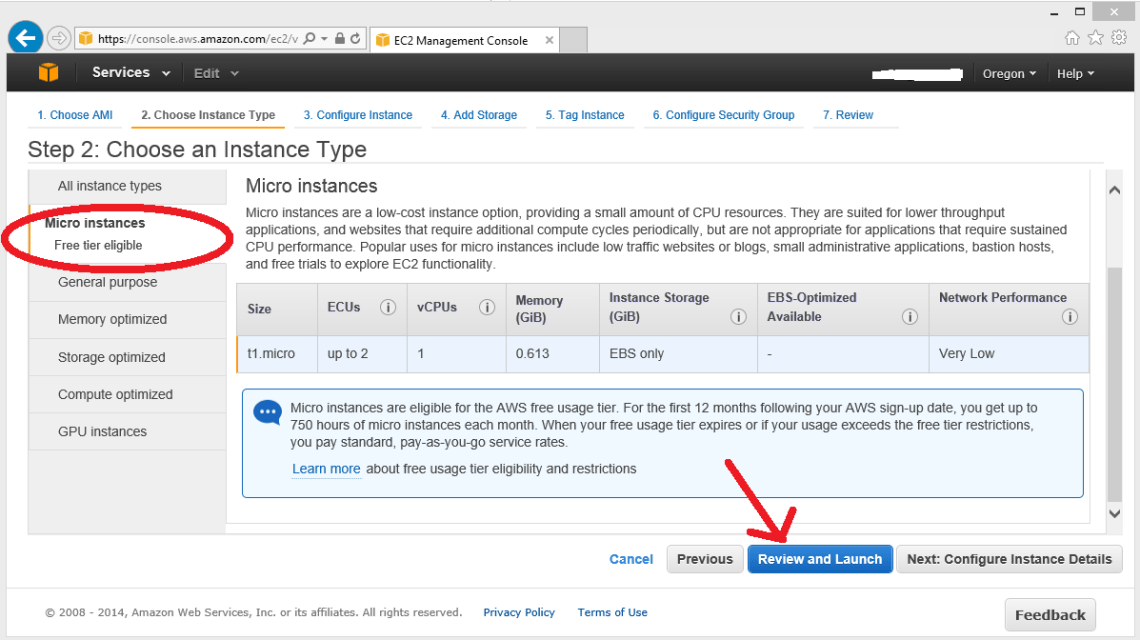Viewport: 1140px width, 640px height.
Task: Click the Review and Launch button
Action: click(x=820, y=559)
